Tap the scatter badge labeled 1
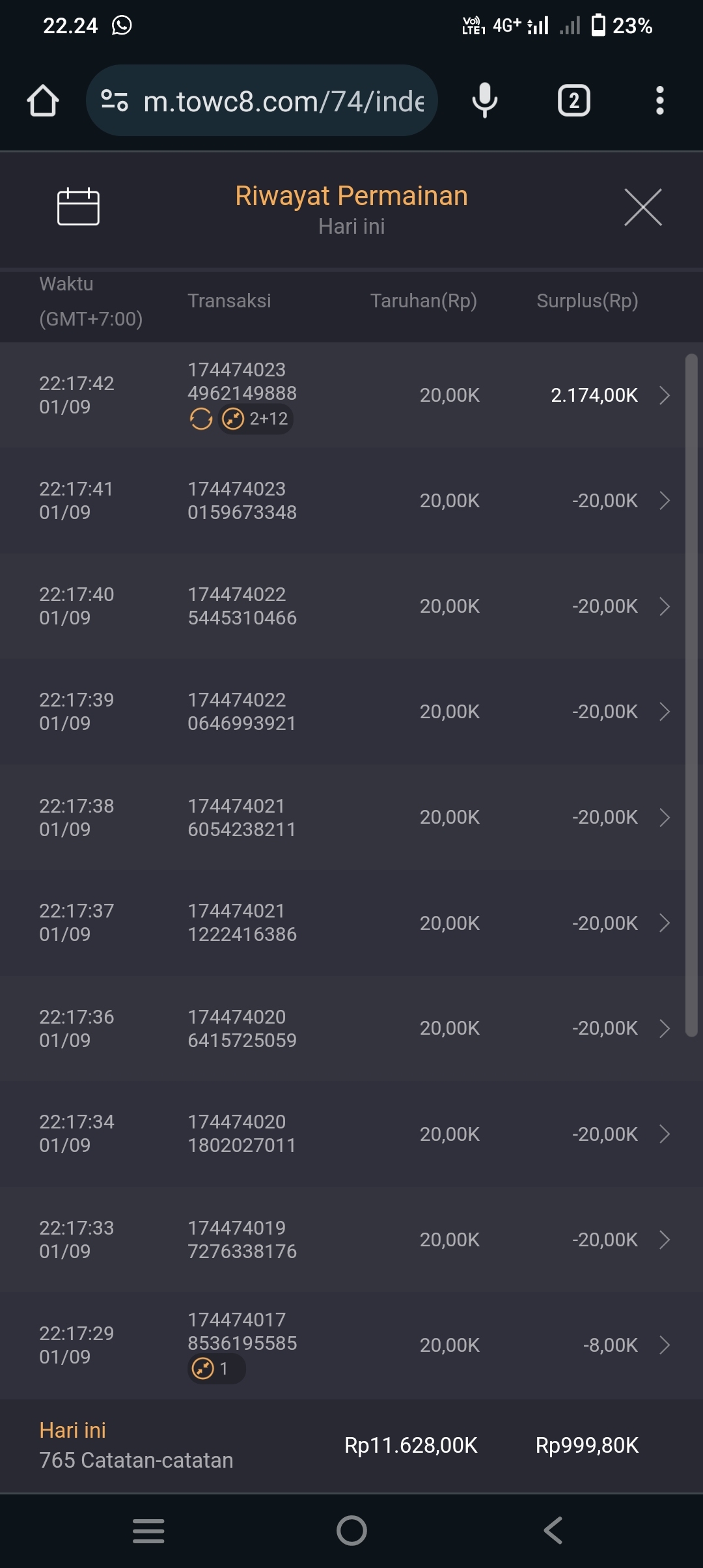The height and width of the screenshot is (1568, 703). click(x=216, y=1369)
